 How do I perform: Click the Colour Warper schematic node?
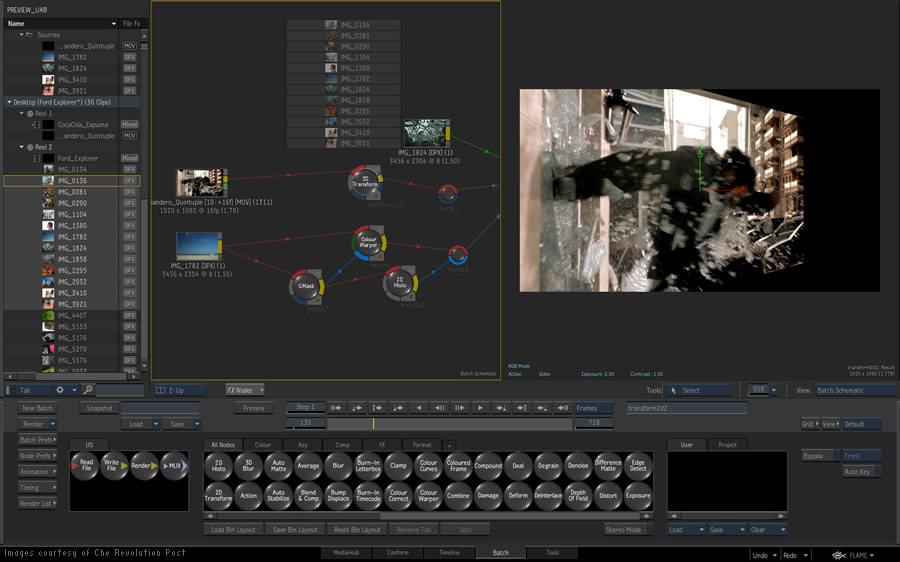(x=369, y=241)
